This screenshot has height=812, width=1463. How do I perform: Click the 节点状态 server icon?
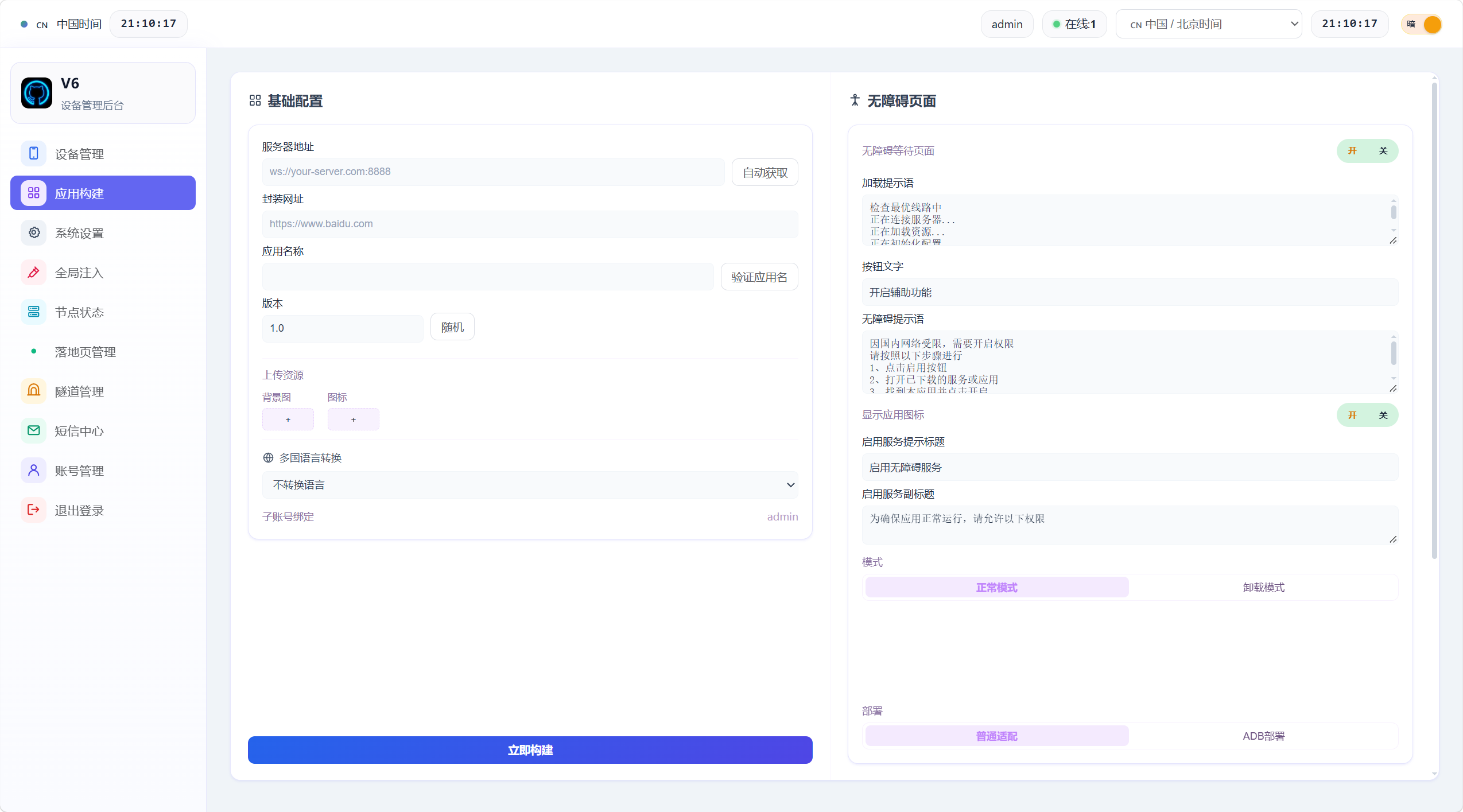coord(34,312)
